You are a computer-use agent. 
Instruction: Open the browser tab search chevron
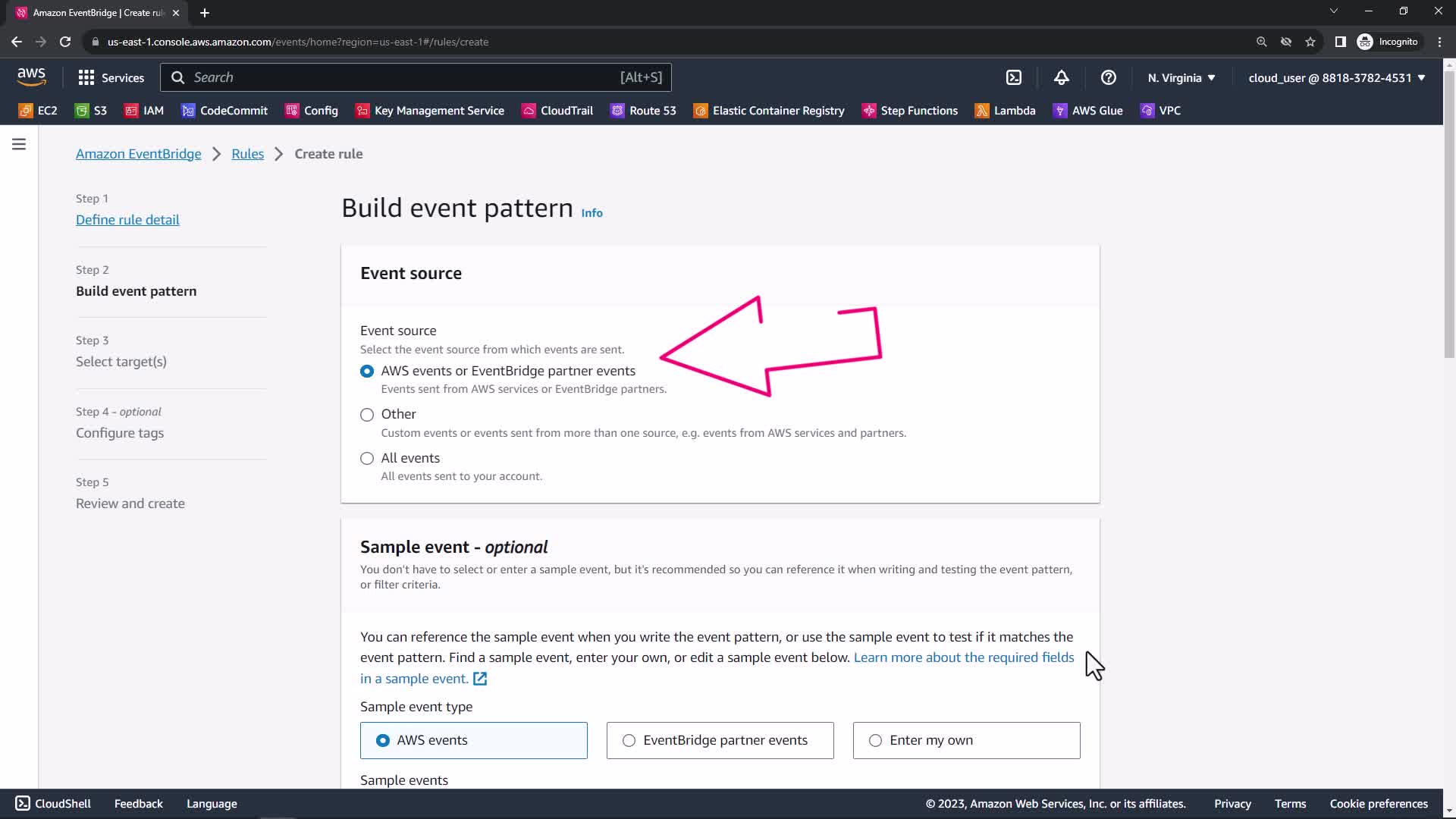tap(1333, 11)
